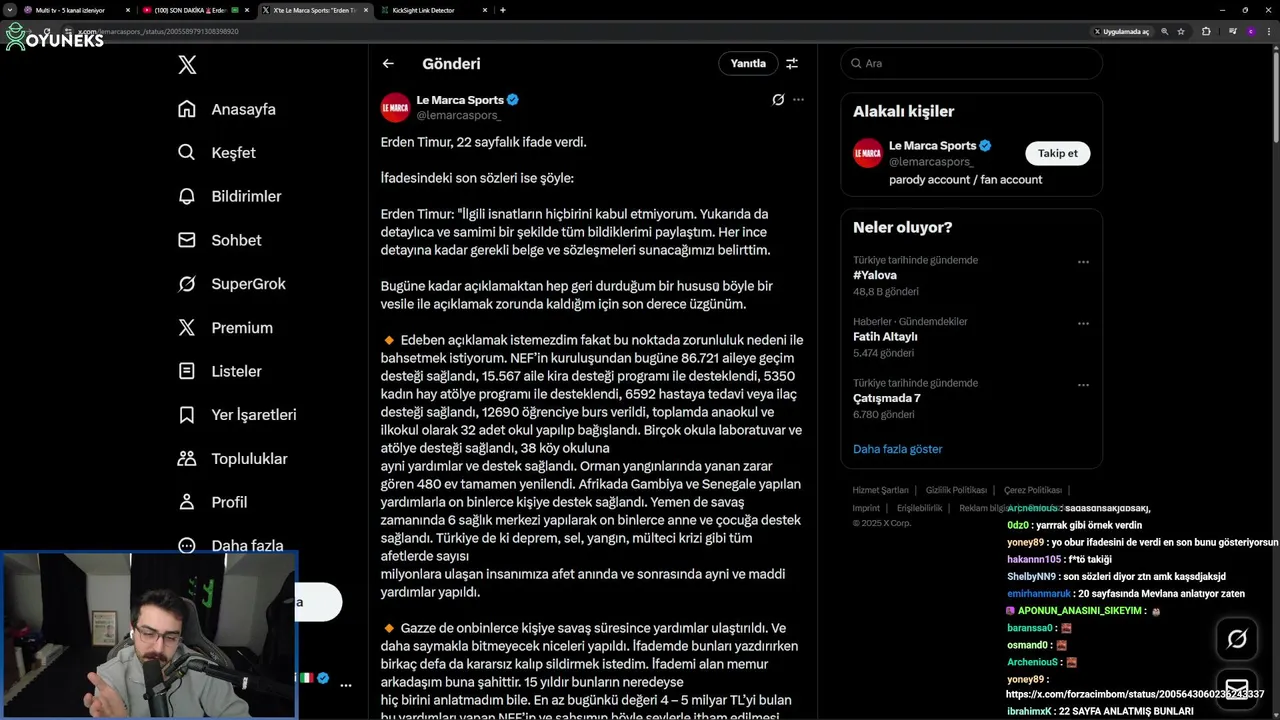
Task: Open post's three-dot more menu
Action: (x=798, y=100)
